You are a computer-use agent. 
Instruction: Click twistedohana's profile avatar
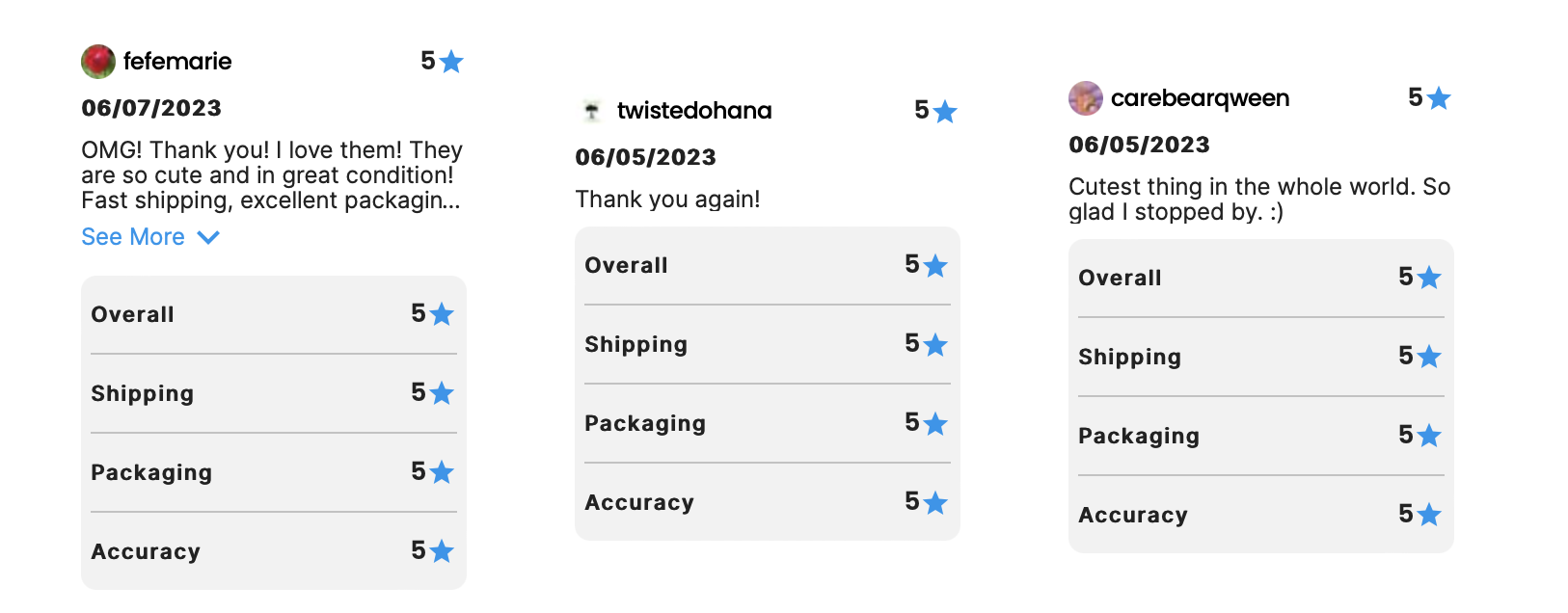pos(592,111)
